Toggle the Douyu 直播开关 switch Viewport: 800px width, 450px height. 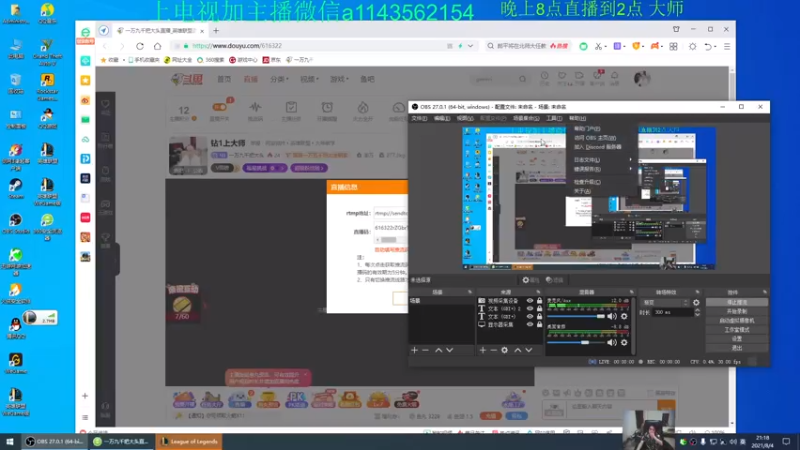click(x=219, y=107)
